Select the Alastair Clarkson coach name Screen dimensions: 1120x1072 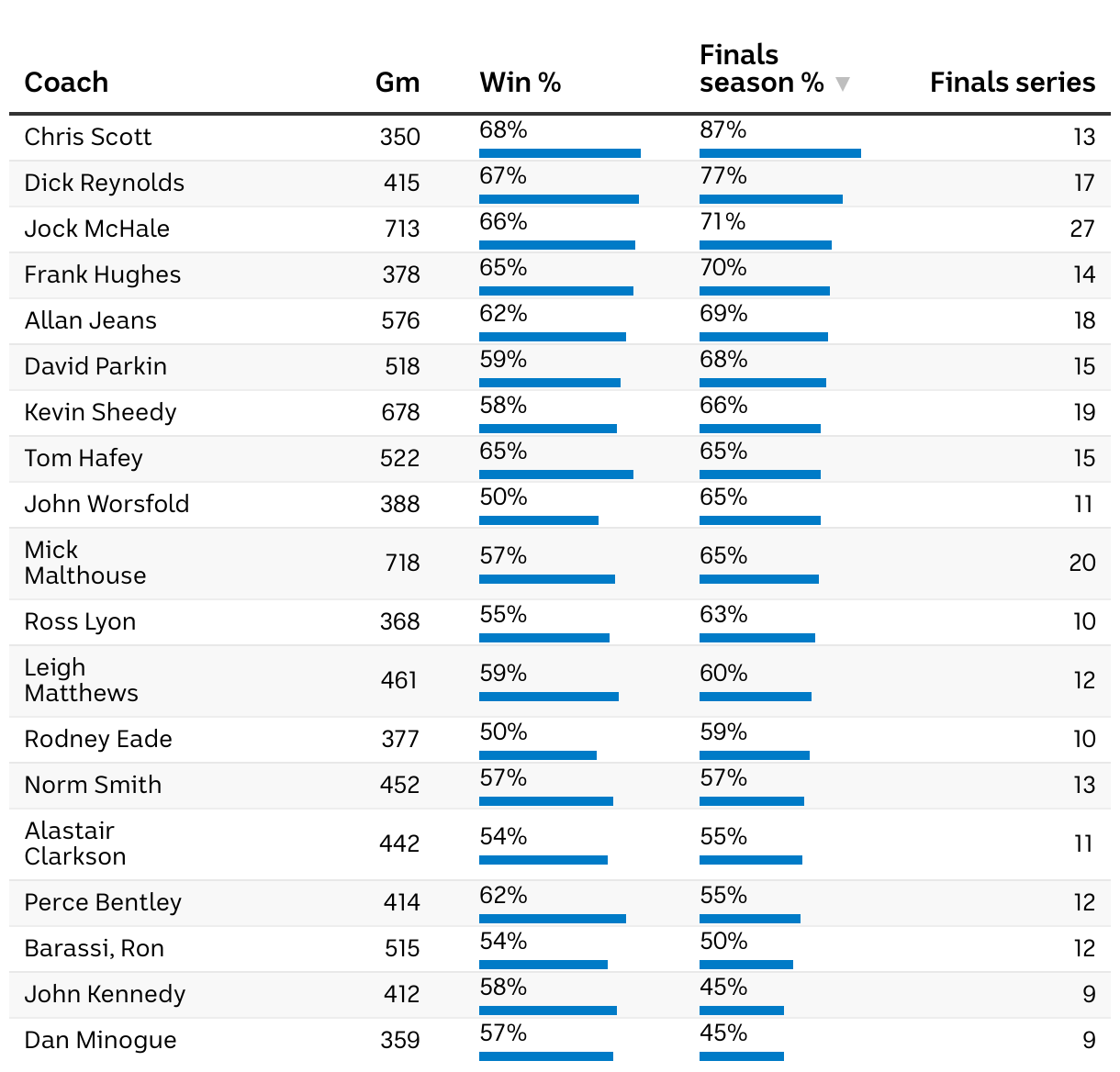[x=74, y=843]
